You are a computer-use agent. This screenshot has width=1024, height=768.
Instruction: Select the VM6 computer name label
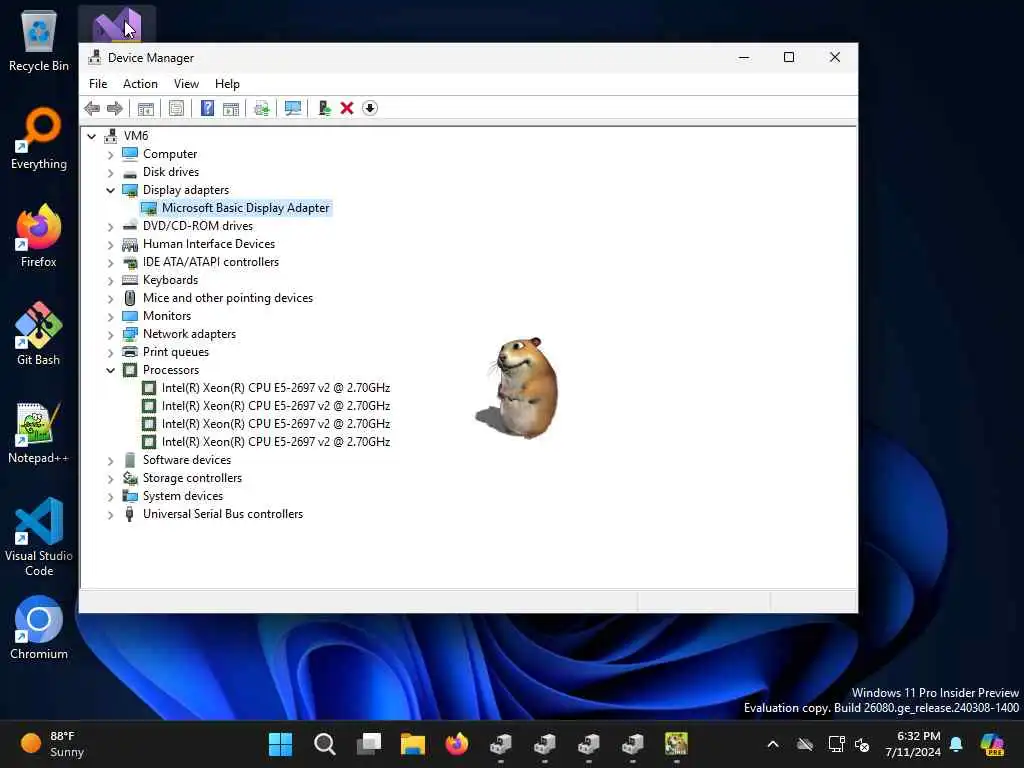pyautogui.click(x=136, y=135)
